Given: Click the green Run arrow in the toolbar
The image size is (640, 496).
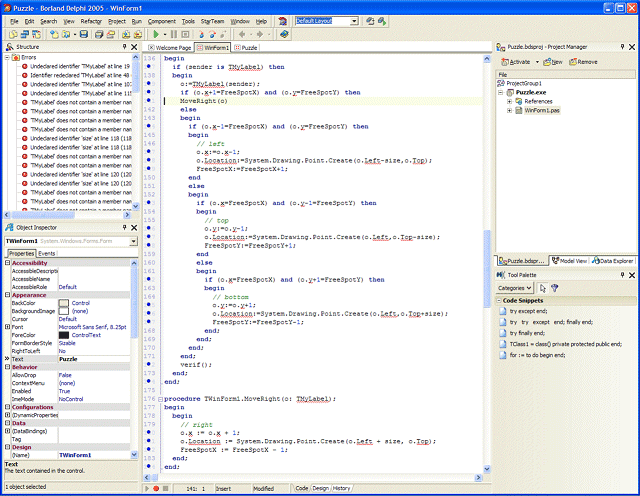Looking at the screenshot, I should (x=156, y=34).
